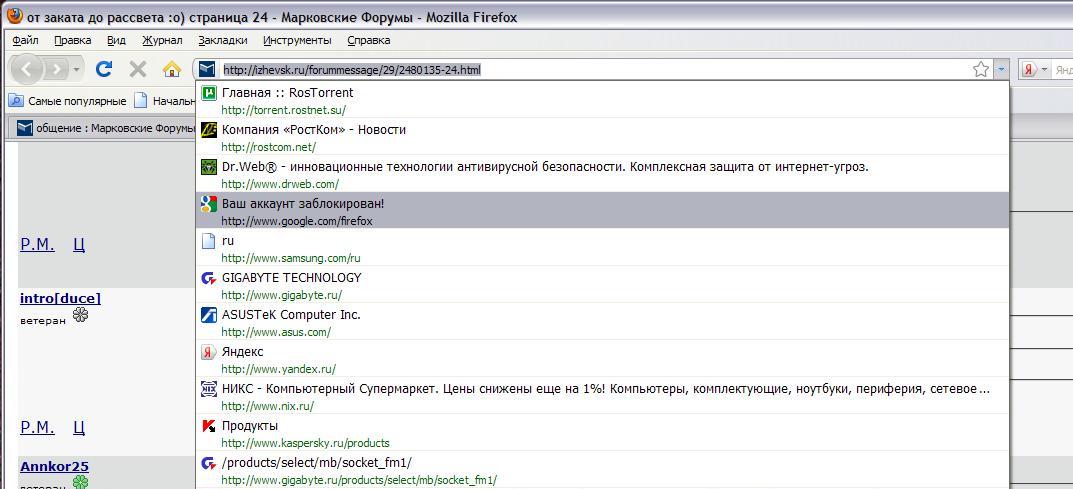Viewport: 1073px width, 489px height.
Task: Switch to the Марковские Форумы tab
Action: [104, 128]
